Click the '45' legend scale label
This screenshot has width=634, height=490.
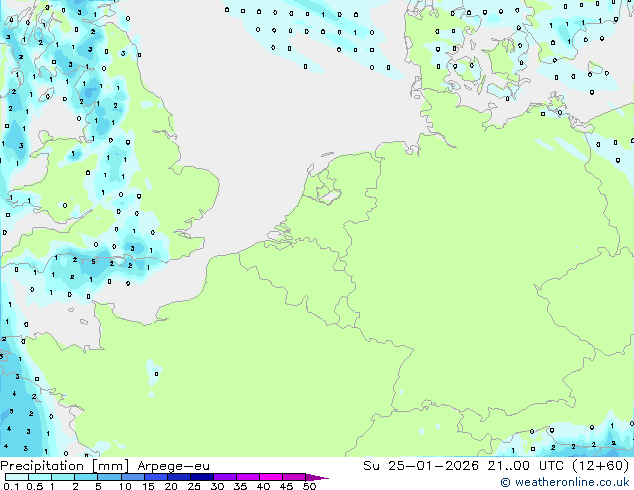pyautogui.click(x=286, y=486)
